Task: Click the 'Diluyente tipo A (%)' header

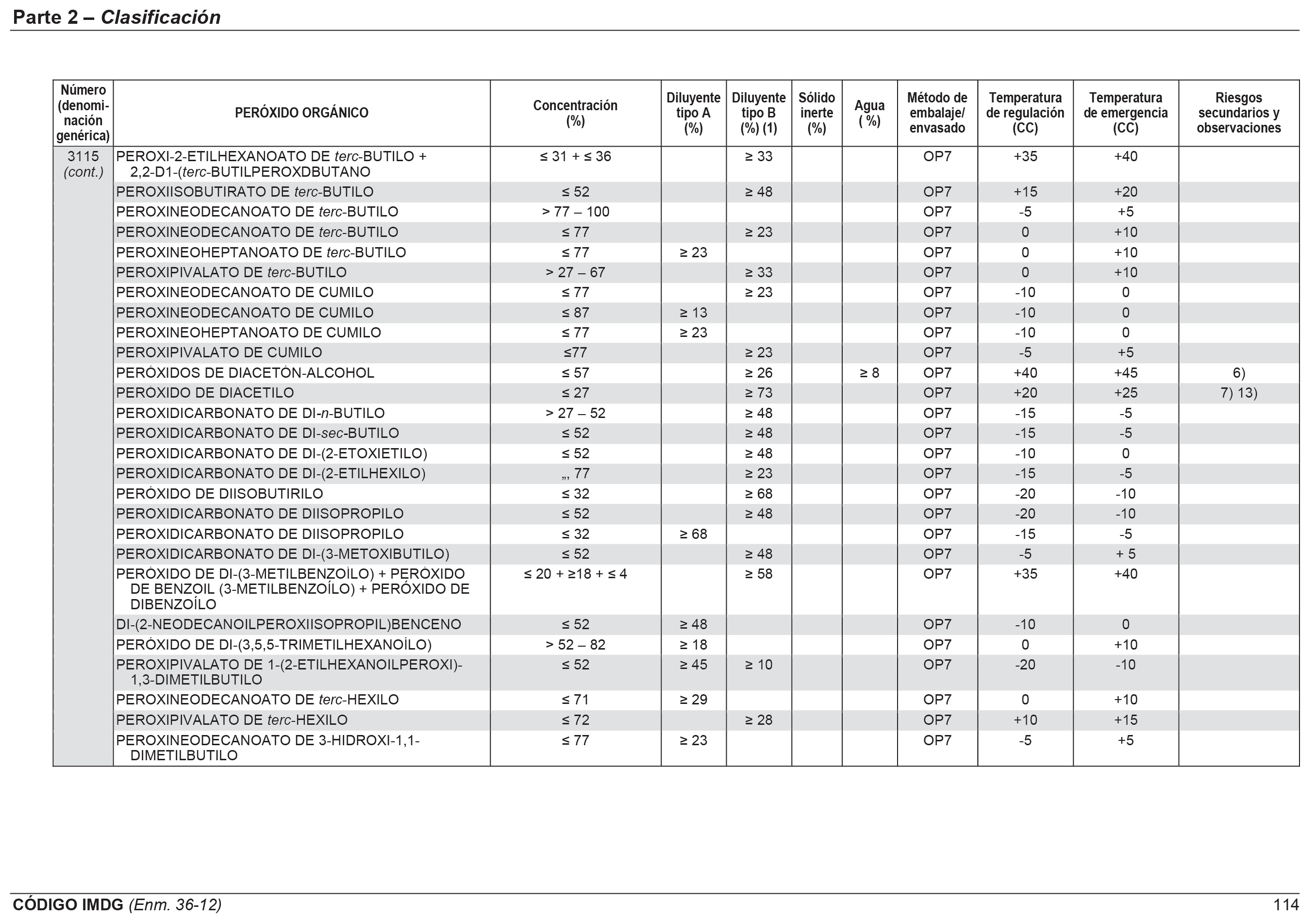Action: coord(694,113)
